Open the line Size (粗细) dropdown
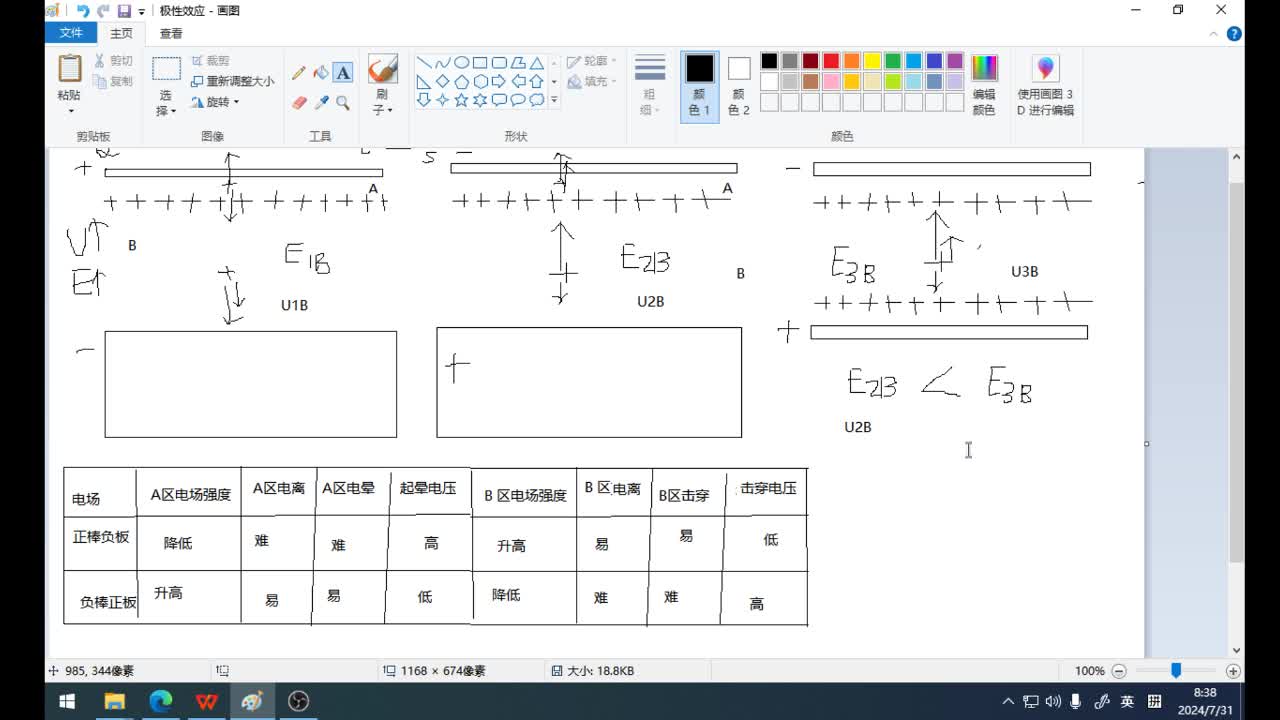 [649, 102]
